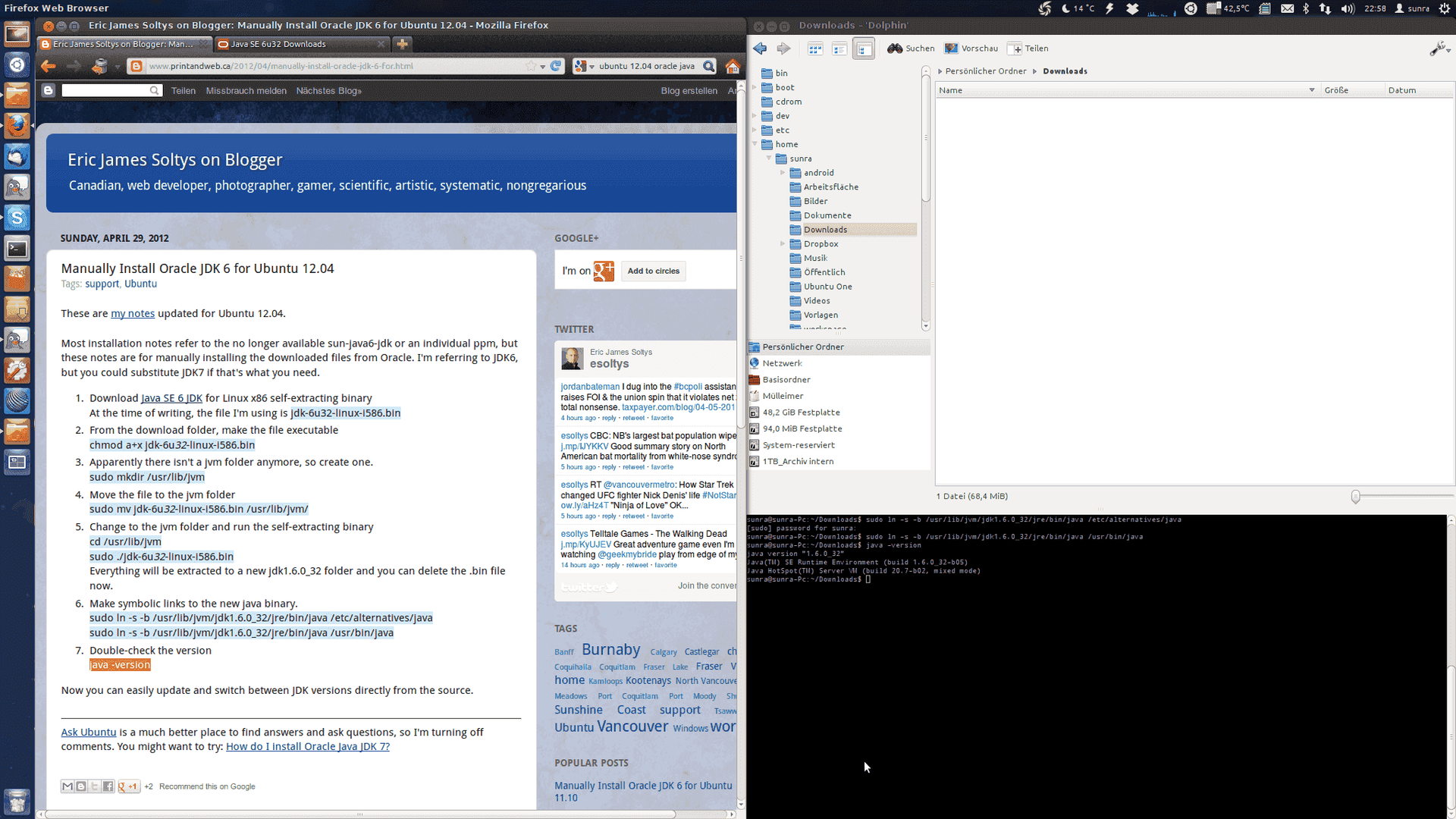Open Dolphin configuration wrench menu
Image resolution: width=1456 pixels, height=819 pixels.
(x=1439, y=49)
